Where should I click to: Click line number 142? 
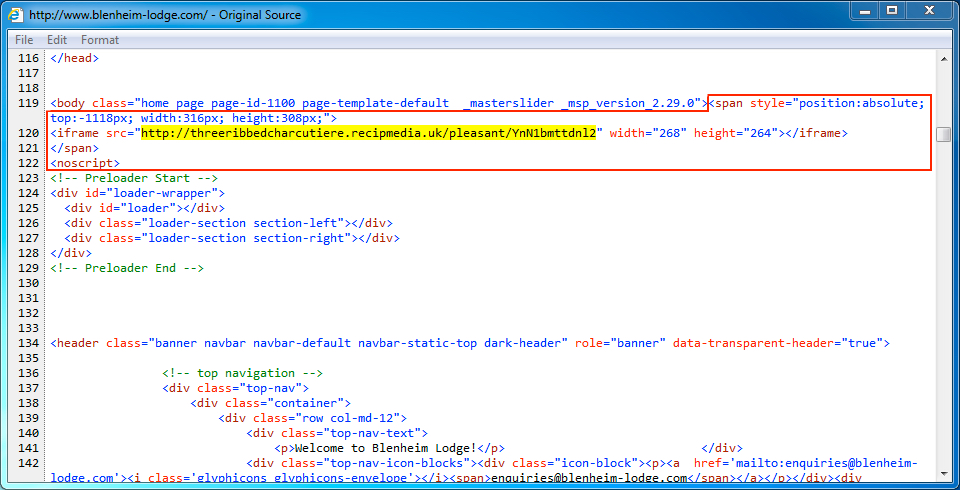[29, 463]
